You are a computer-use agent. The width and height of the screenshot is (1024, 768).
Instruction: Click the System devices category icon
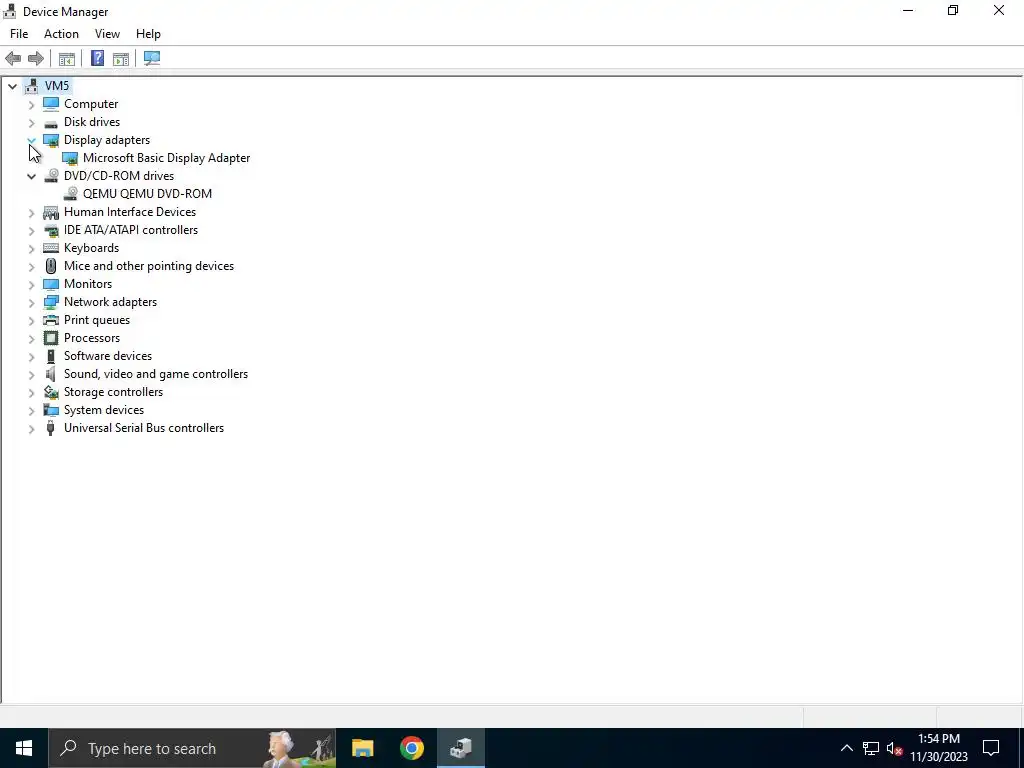coord(51,410)
